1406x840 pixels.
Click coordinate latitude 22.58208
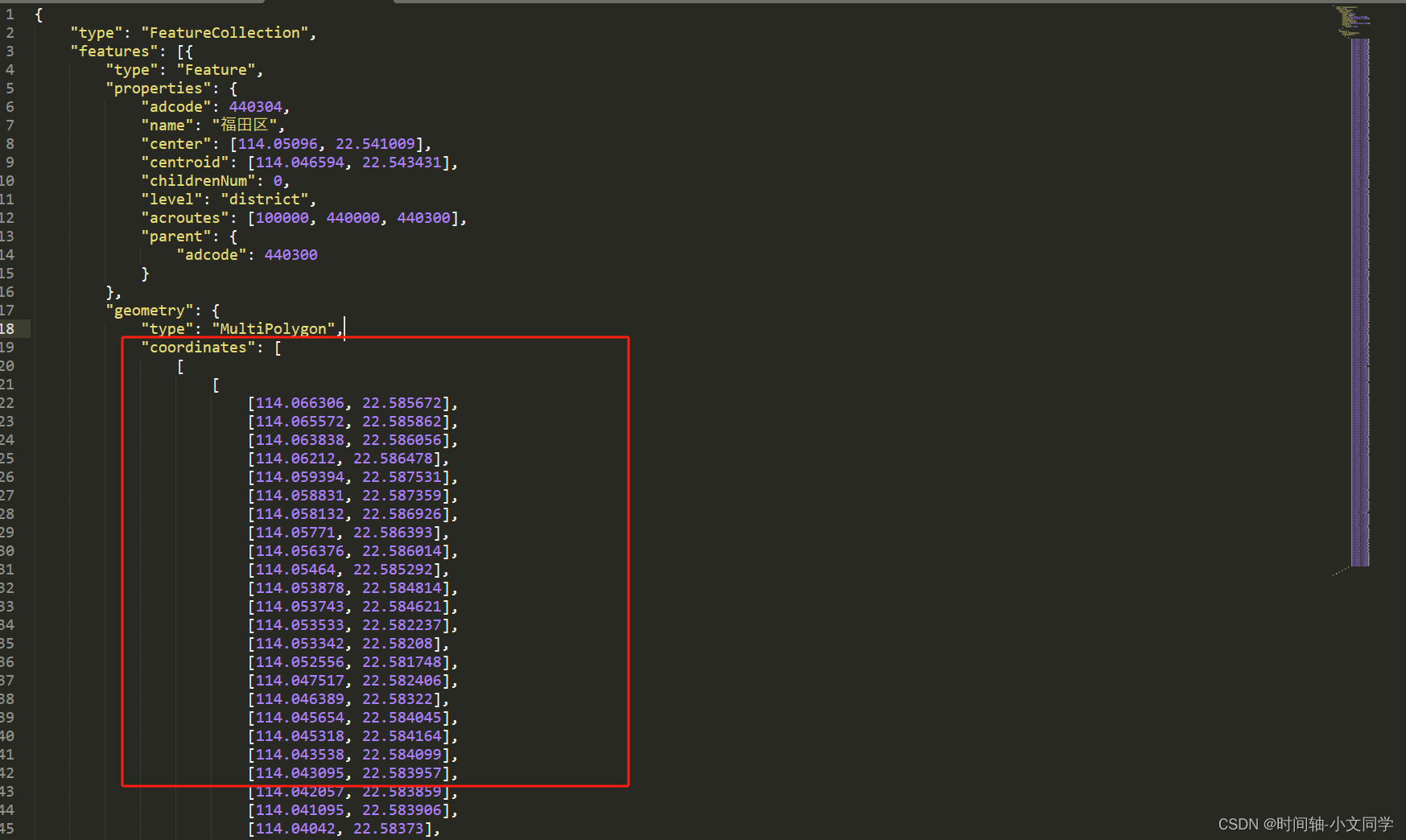[398, 644]
